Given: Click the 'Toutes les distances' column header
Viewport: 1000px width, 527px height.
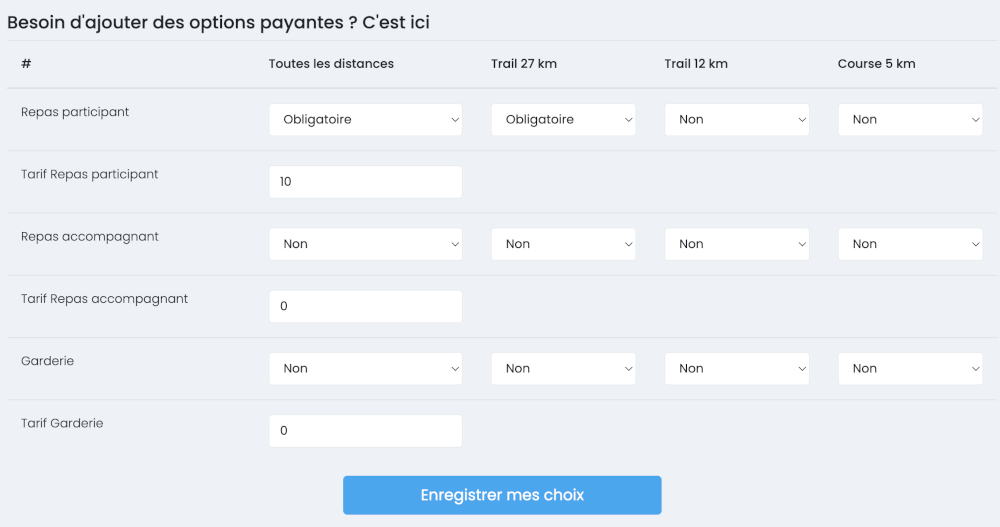Looking at the screenshot, I should click(x=331, y=64).
